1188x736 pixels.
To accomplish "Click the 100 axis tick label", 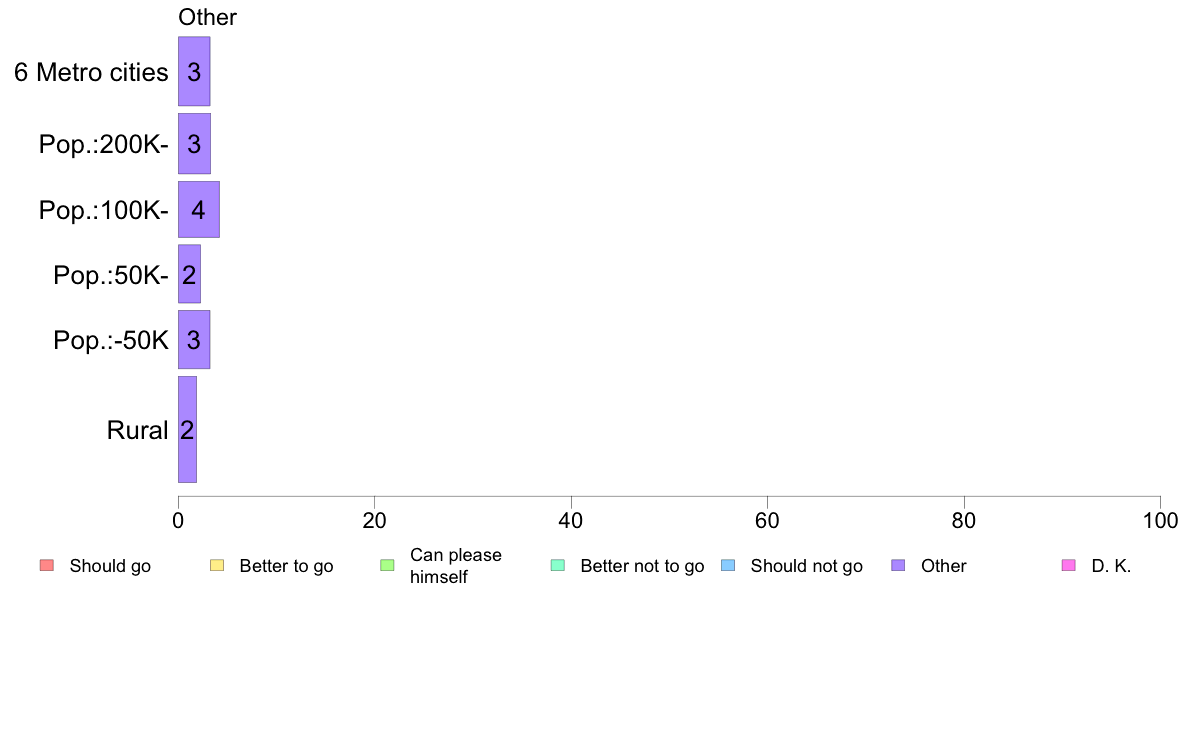I will [1160, 520].
